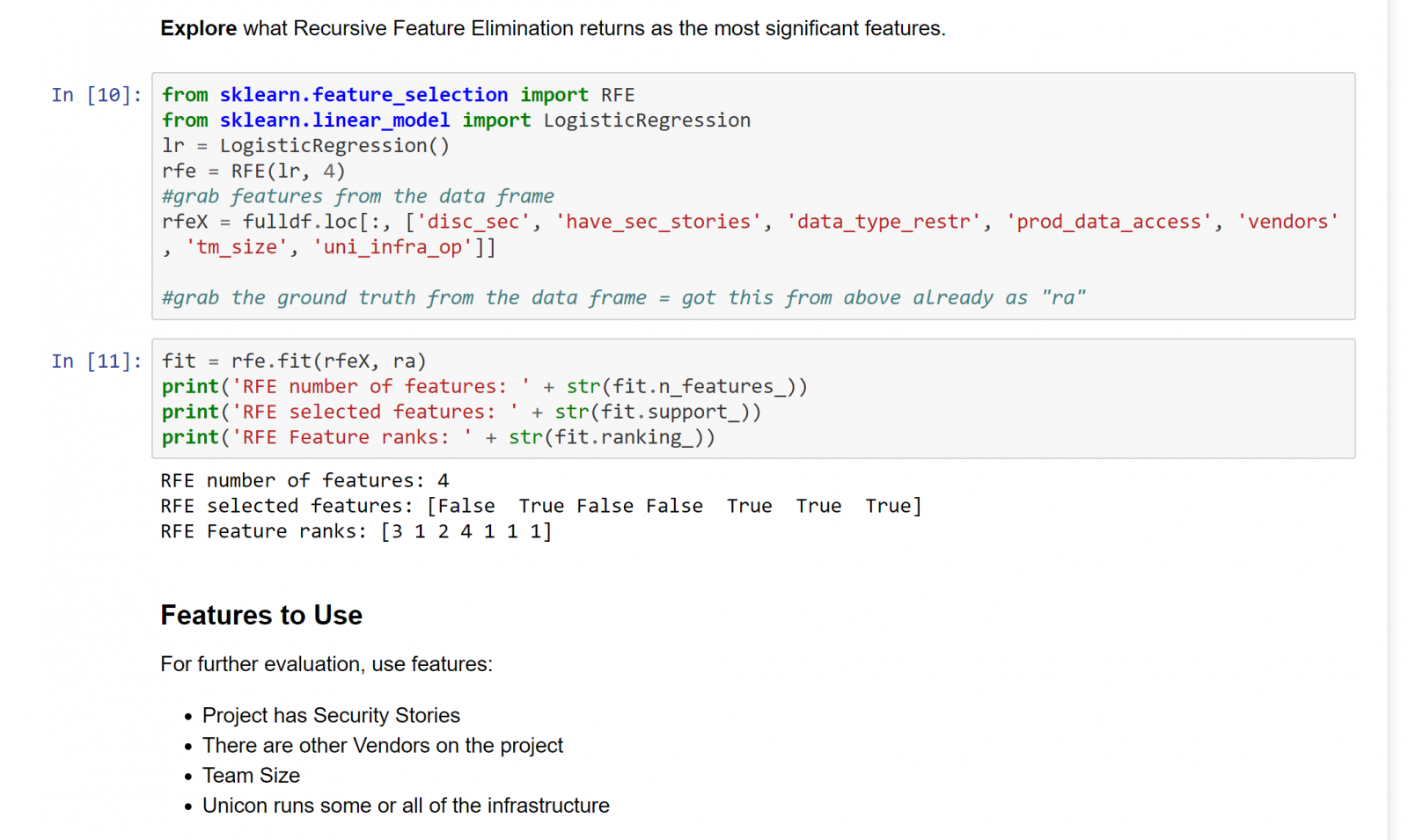Click the 'Features to Use' heading
Image resolution: width=1408 pixels, height=840 pixels.
click(x=261, y=616)
